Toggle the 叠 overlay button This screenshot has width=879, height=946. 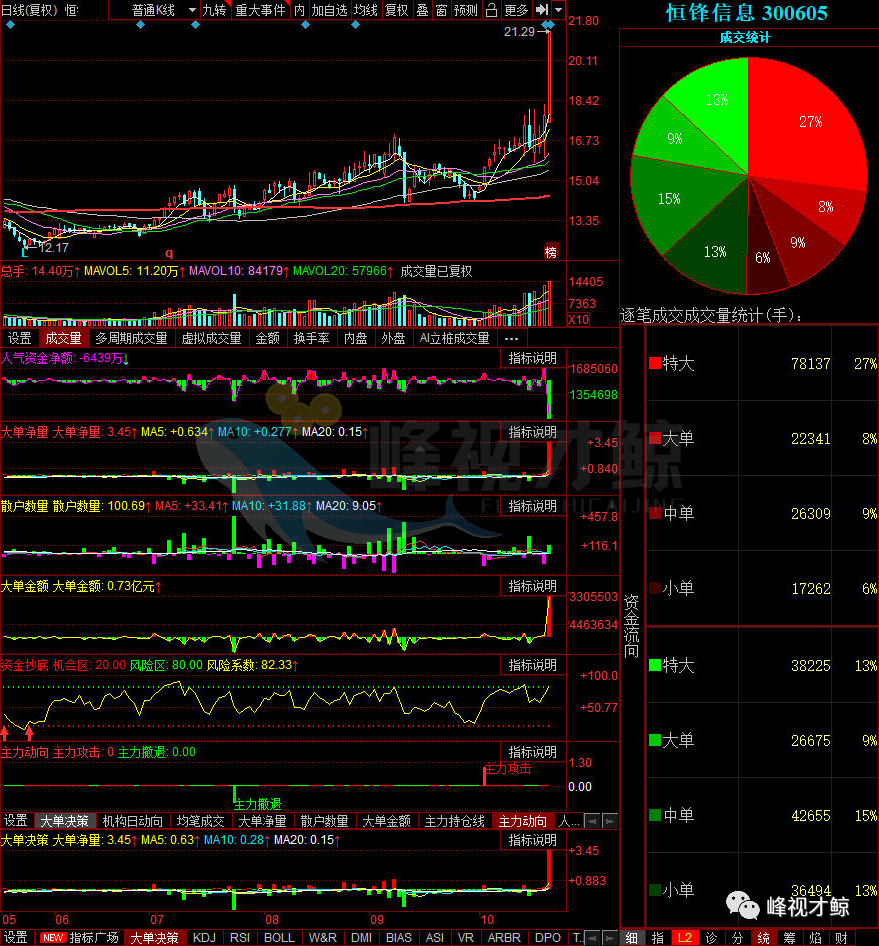coord(422,10)
